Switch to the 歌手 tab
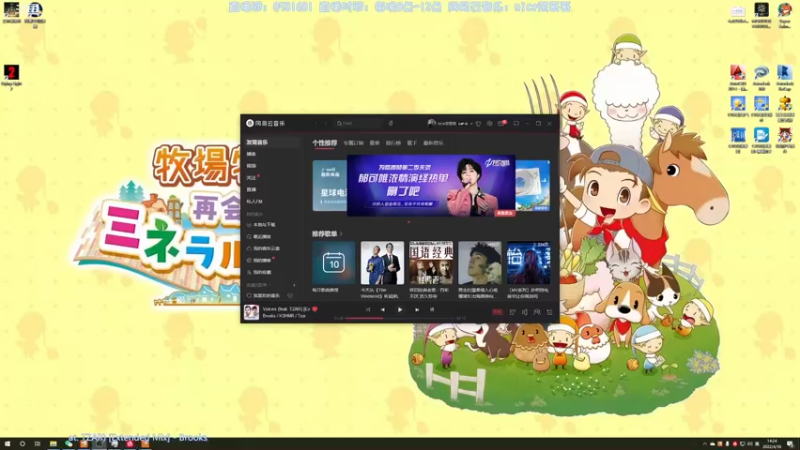Image resolution: width=800 pixels, height=450 pixels. pyautogui.click(x=412, y=143)
